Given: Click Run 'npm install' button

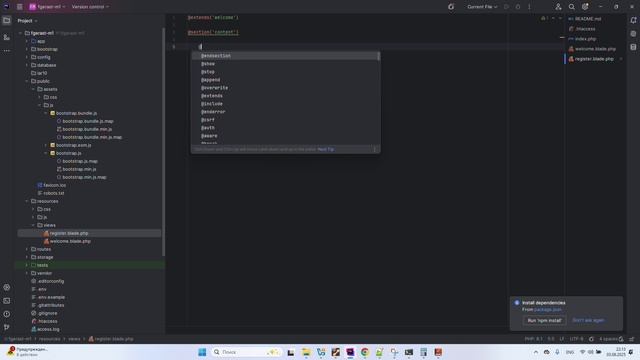Looking at the screenshot, I should pos(544,320).
